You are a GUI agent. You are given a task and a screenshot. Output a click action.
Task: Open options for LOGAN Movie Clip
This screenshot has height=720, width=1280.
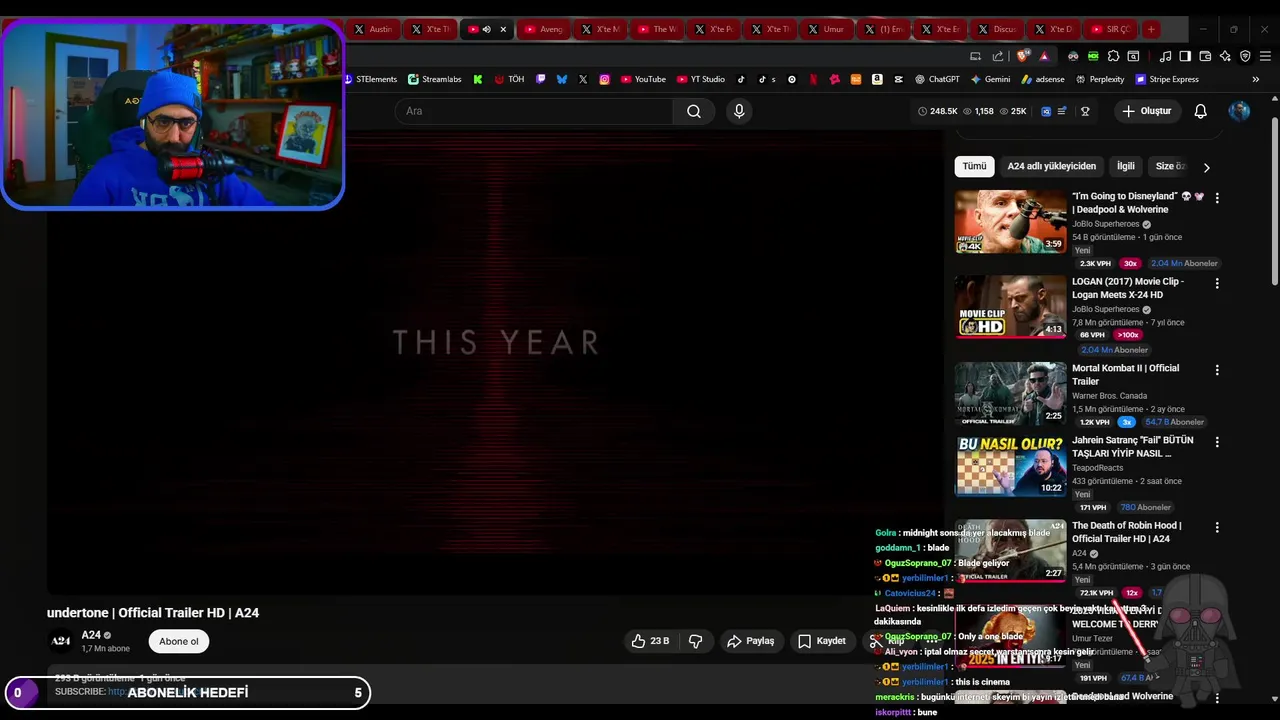click(x=1217, y=283)
